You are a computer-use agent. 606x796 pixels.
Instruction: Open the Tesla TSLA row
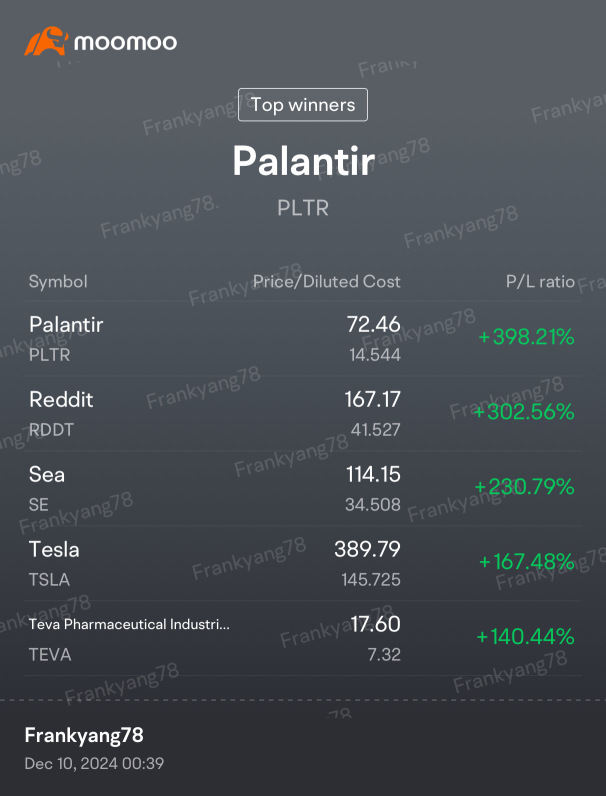(303, 563)
